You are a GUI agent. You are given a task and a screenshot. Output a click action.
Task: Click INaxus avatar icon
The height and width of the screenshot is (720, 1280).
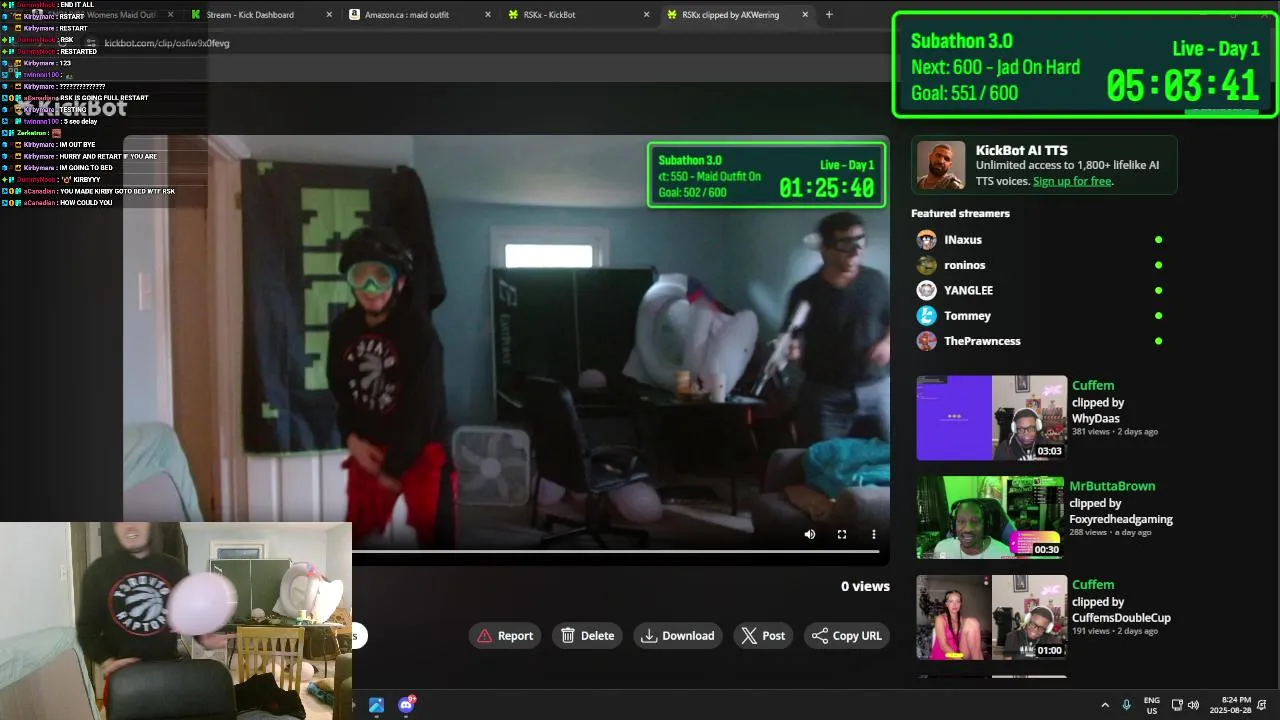pyautogui.click(x=927, y=240)
